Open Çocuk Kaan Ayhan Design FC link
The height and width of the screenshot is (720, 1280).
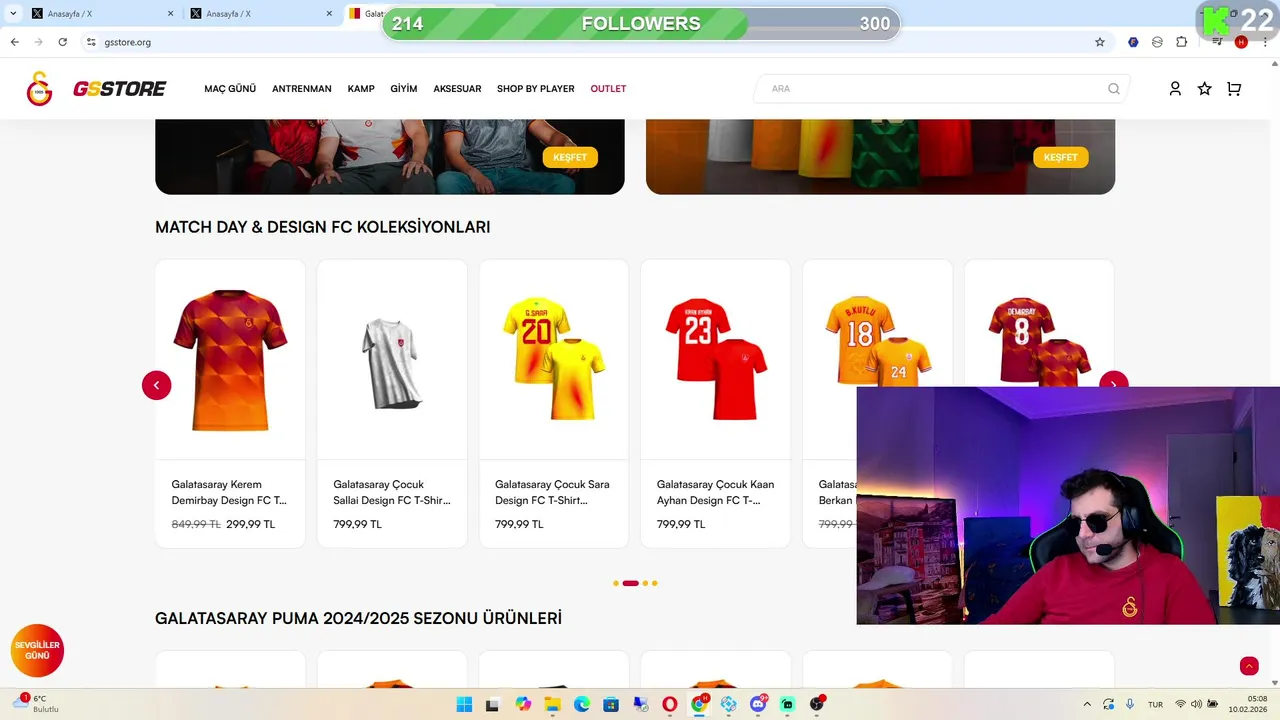tap(715, 492)
